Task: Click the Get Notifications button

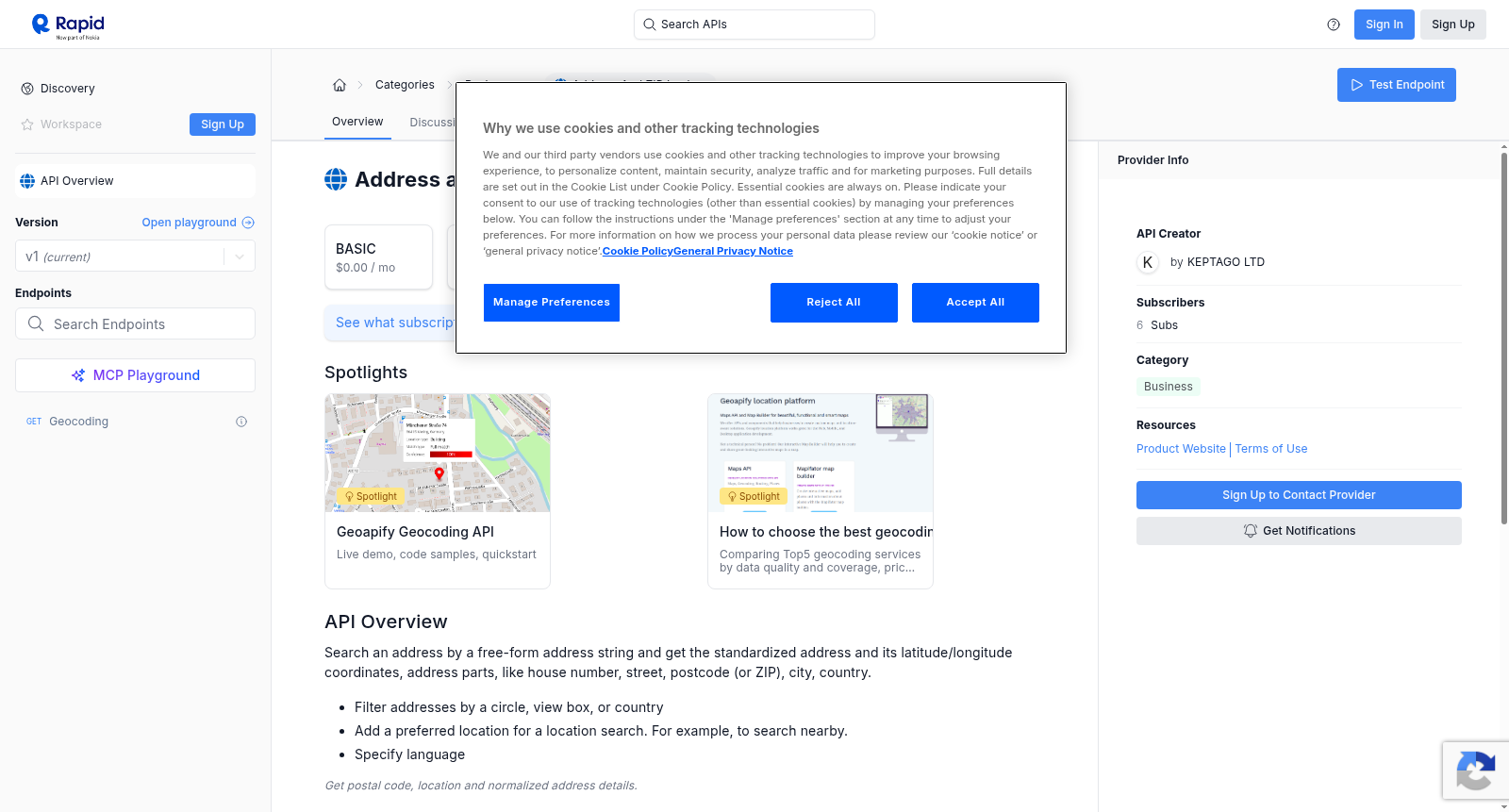Action: (x=1299, y=531)
